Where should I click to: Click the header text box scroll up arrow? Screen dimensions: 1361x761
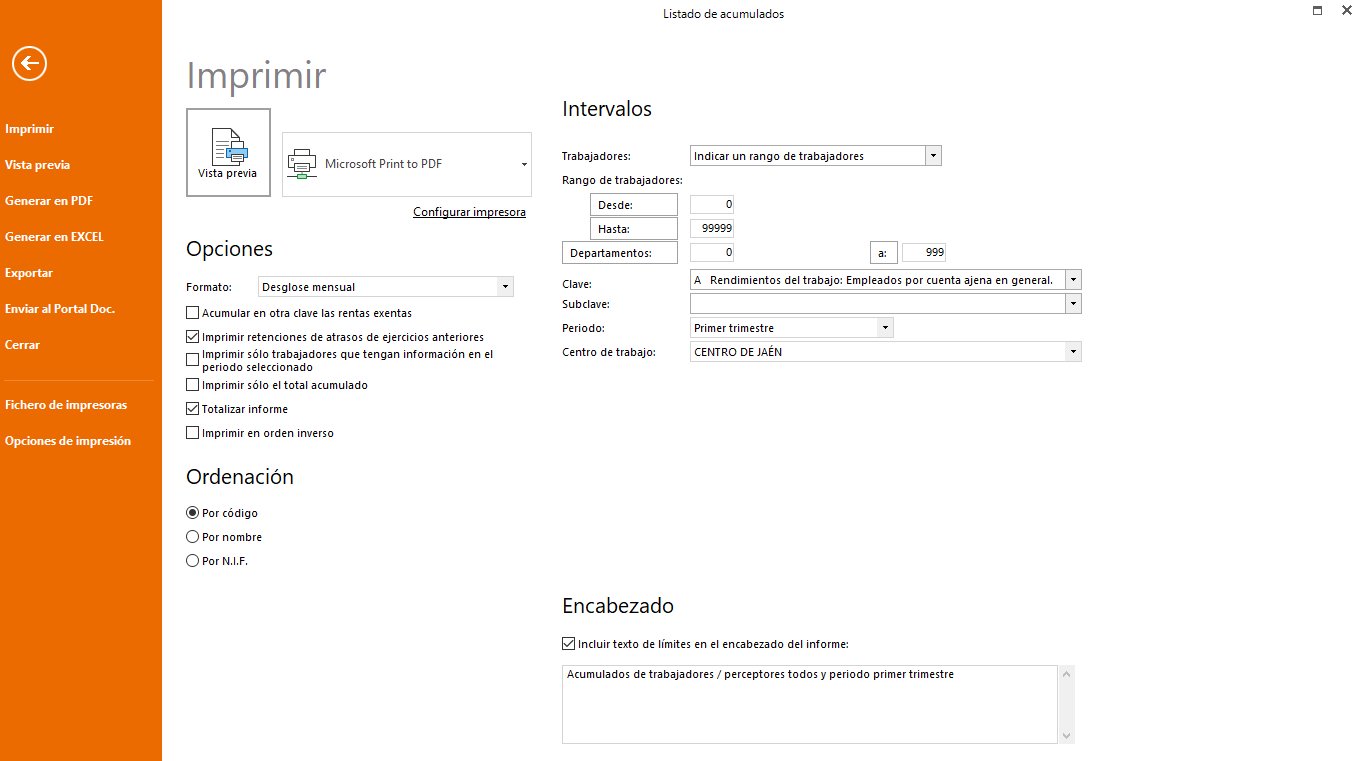coord(1066,673)
